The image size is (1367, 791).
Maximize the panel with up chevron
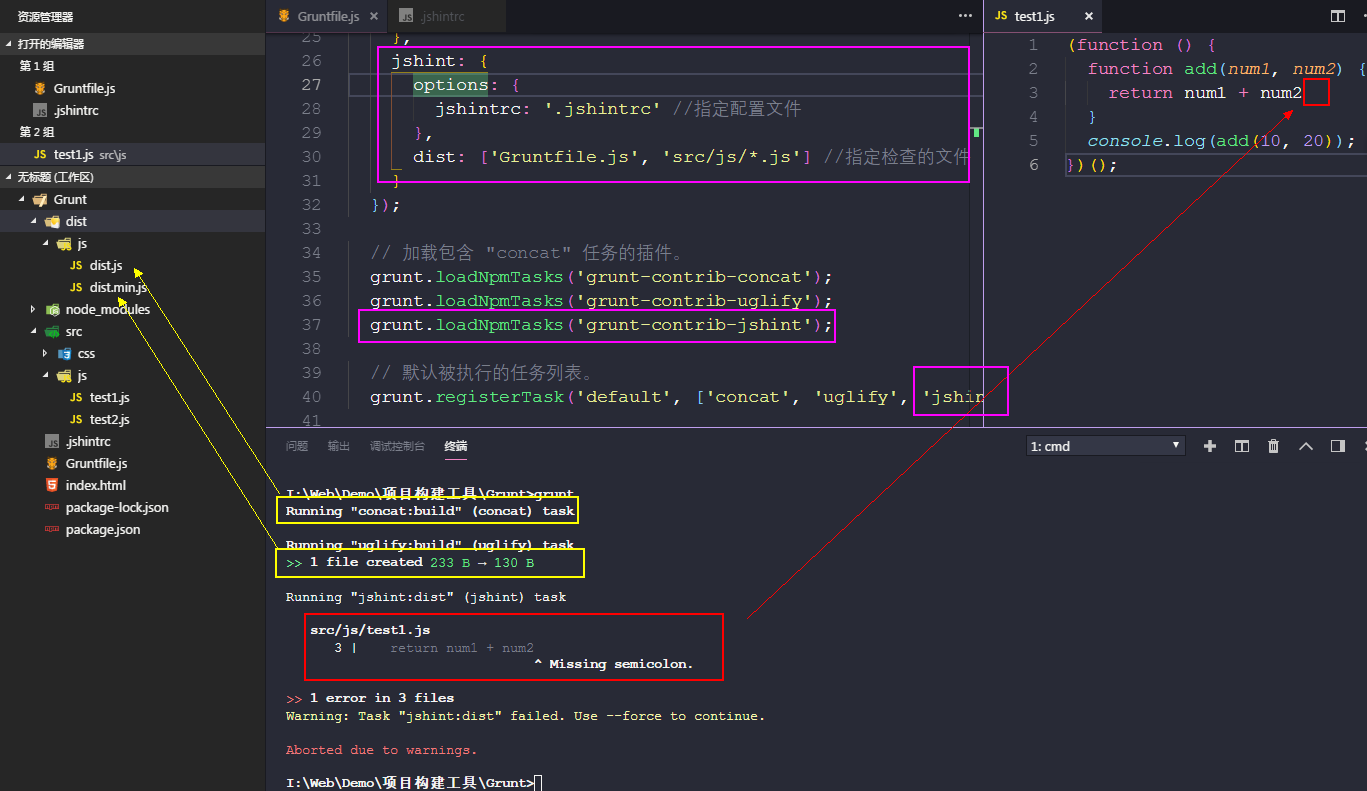pyautogui.click(x=1306, y=446)
